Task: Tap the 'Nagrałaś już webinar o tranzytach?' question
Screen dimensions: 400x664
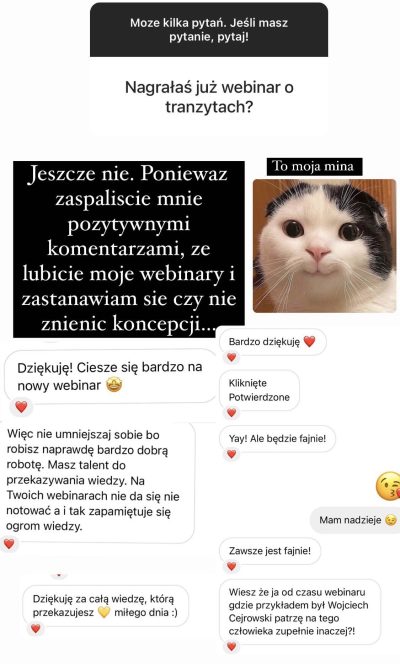Action: pyautogui.click(x=209, y=97)
